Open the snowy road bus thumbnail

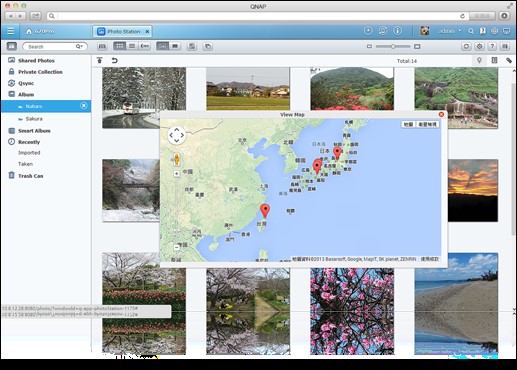click(144, 97)
